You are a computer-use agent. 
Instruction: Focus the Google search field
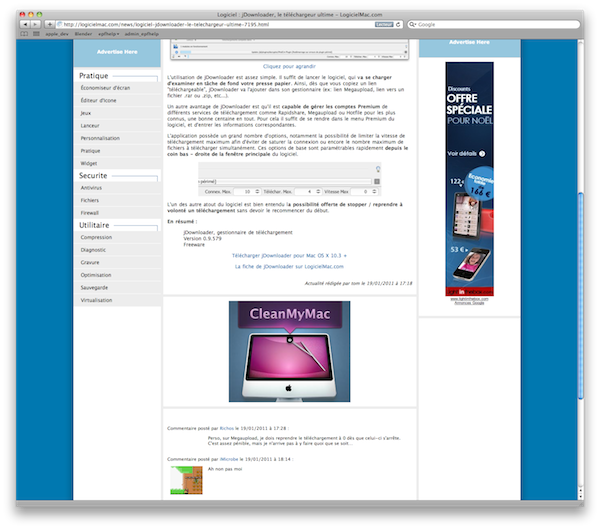[494, 24]
